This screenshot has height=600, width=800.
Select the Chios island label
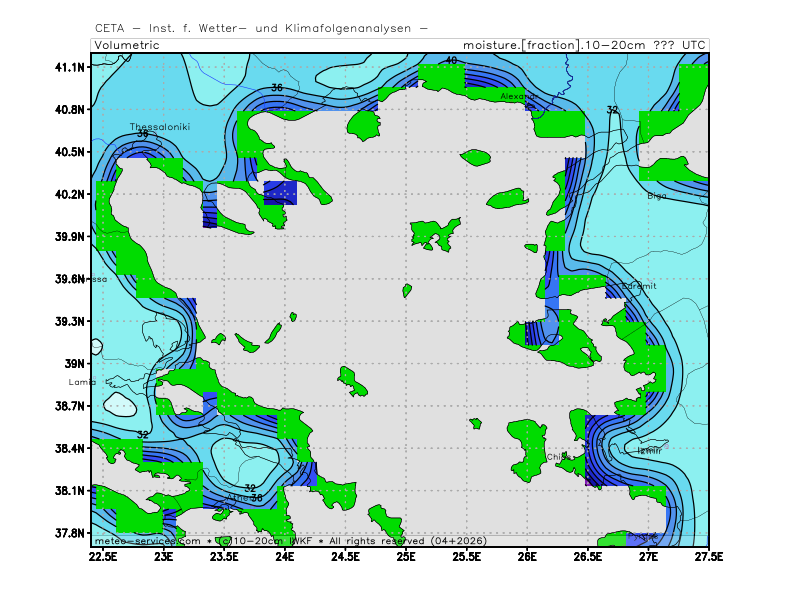pyautogui.click(x=557, y=457)
